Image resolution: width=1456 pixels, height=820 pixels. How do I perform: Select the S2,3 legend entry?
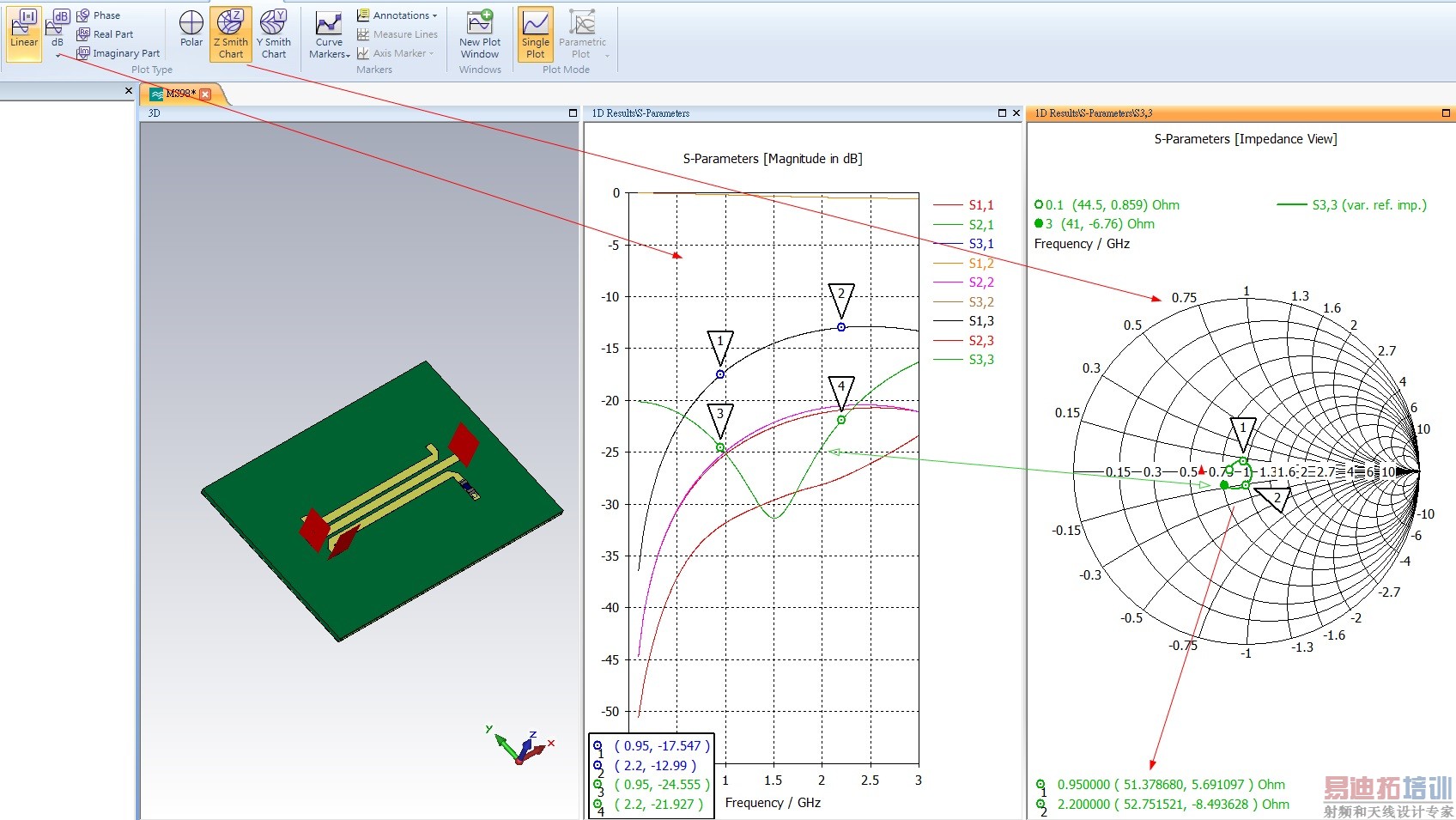coord(964,341)
